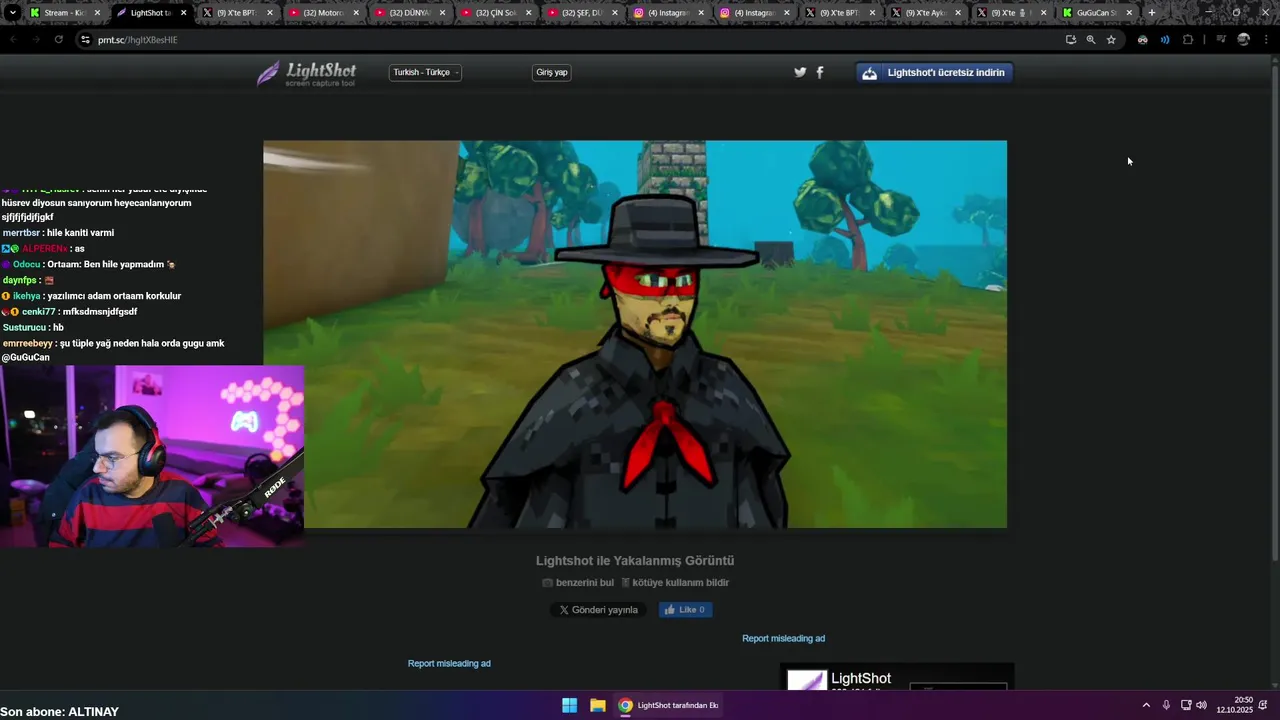This screenshot has width=1280, height=720.
Task: Open the Chrome profile avatar
Action: coord(1244,40)
